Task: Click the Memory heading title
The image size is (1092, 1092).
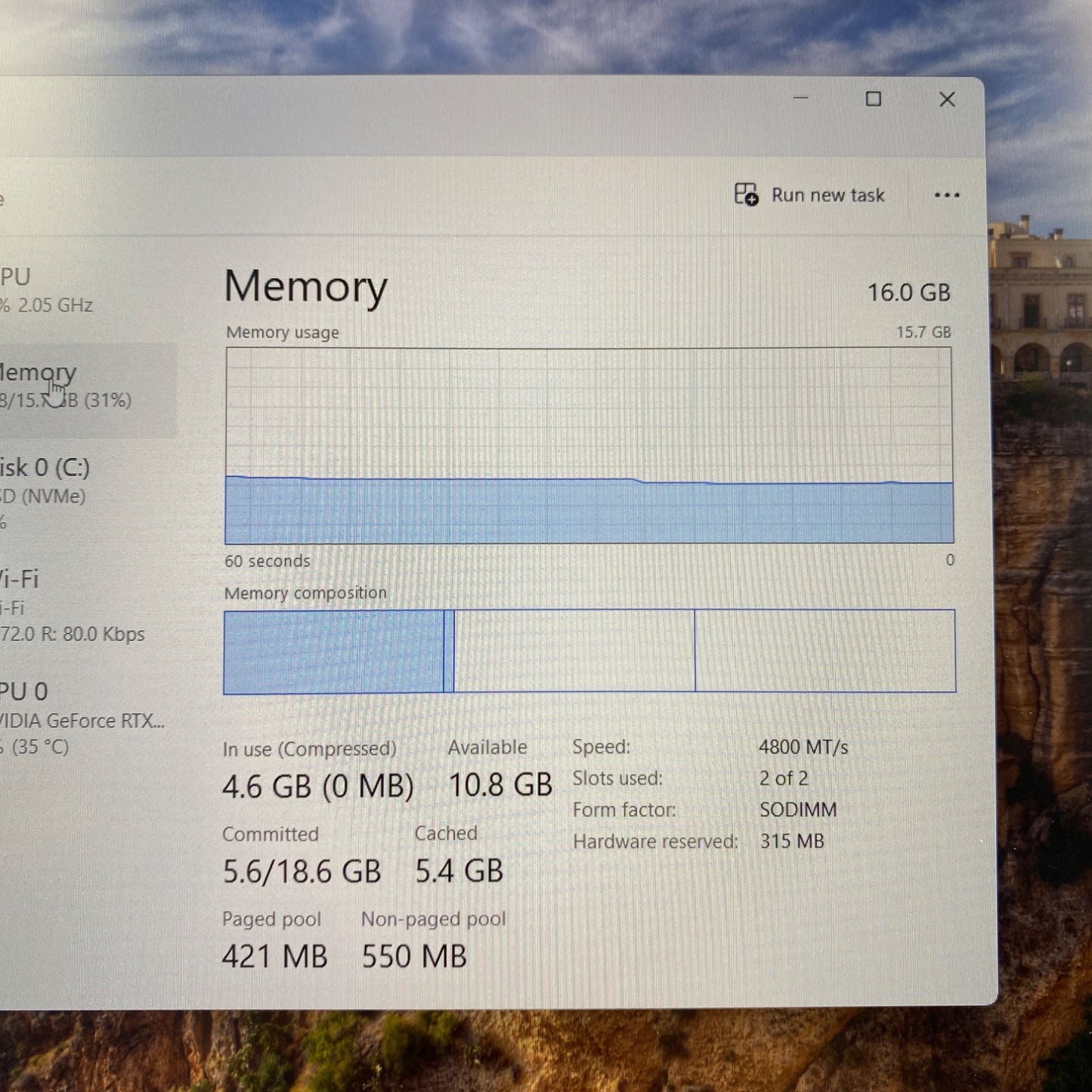Action: tap(306, 288)
